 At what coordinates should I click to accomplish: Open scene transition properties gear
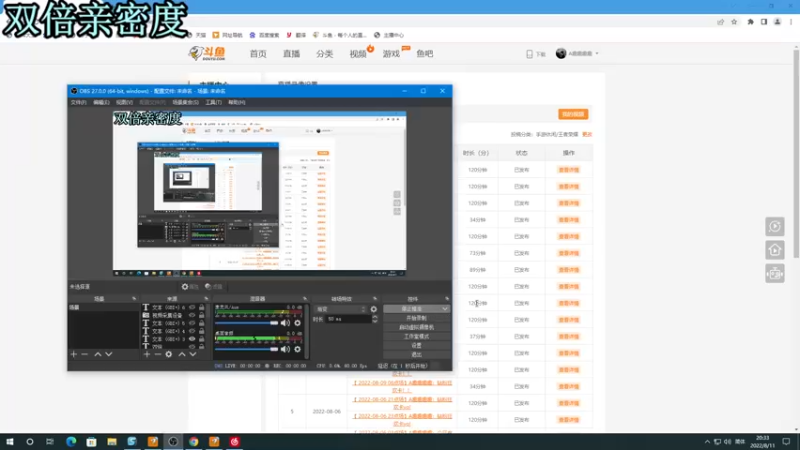pos(374,309)
